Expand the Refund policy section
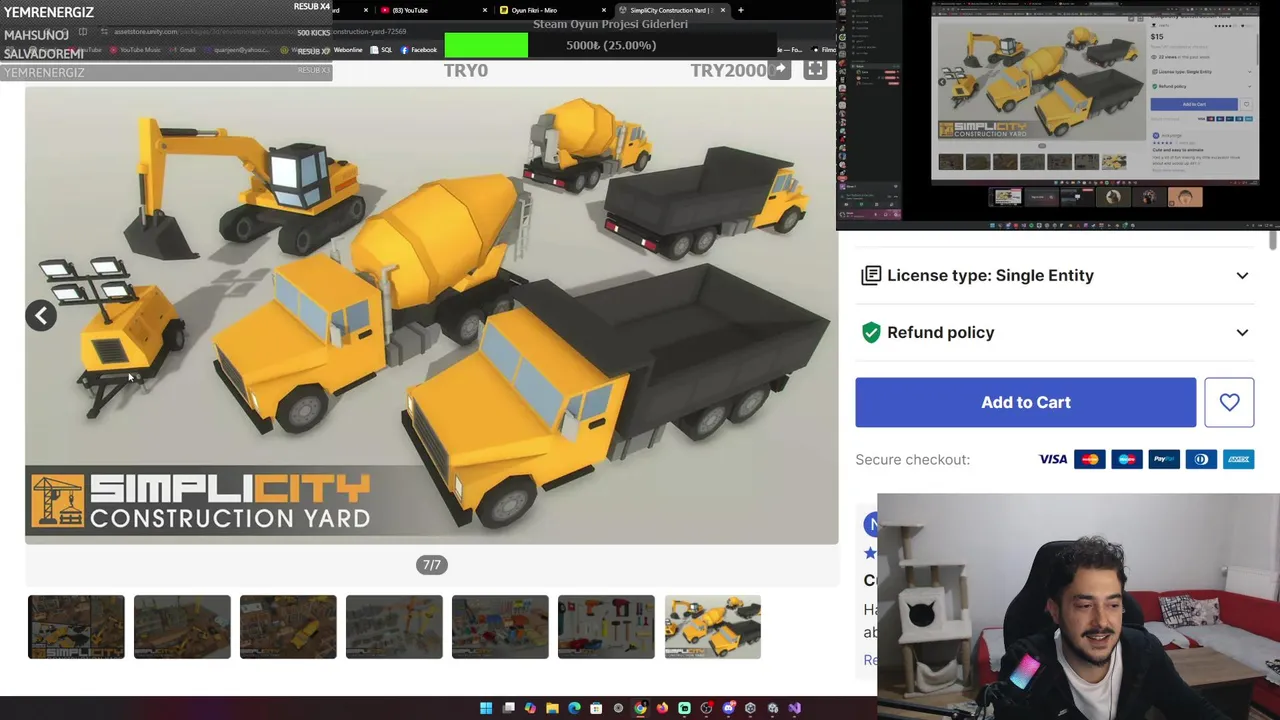Image resolution: width=1280 pixels, height=720 pixels. 1056,332
